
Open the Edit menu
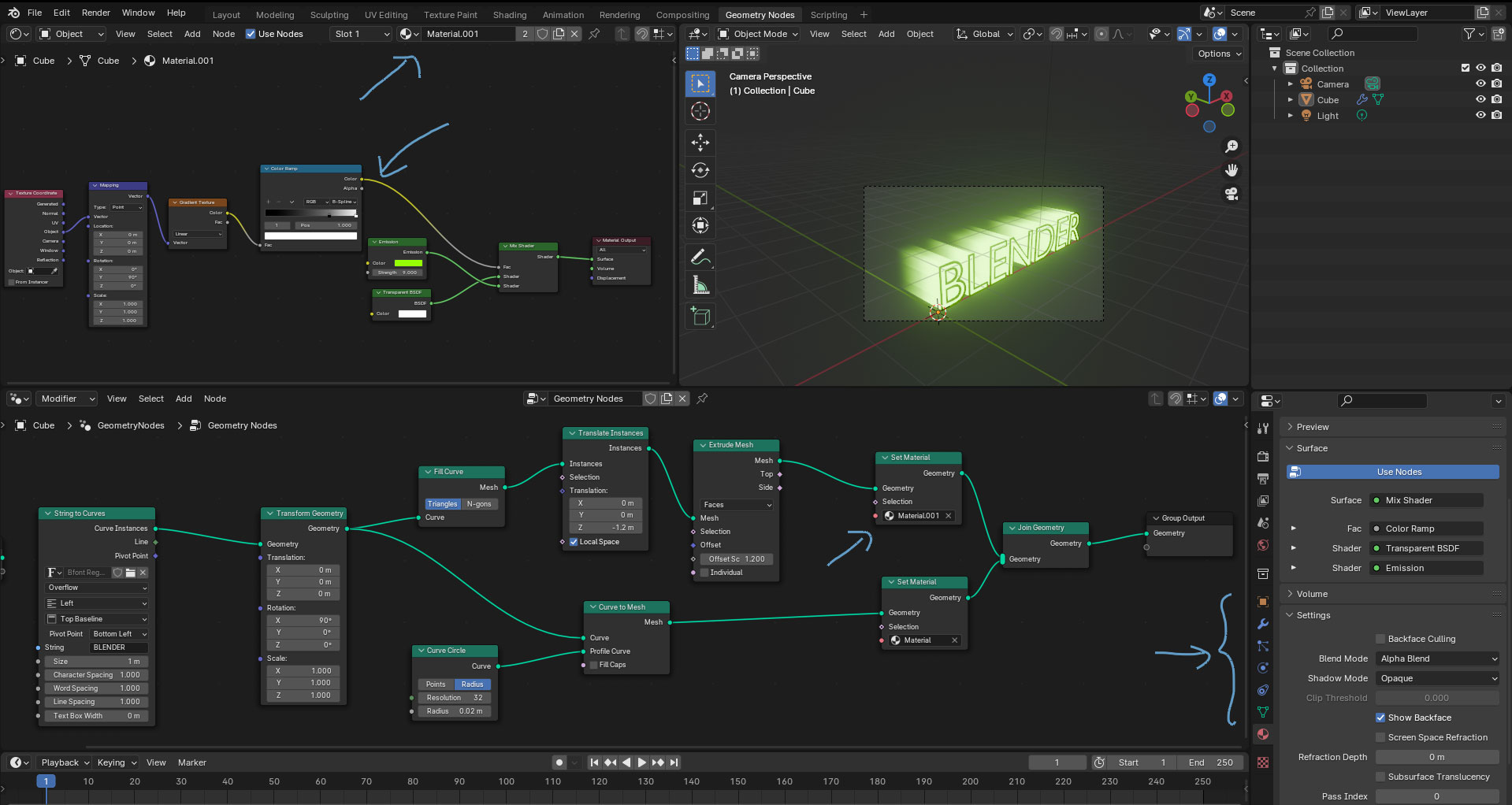point(61,13)
